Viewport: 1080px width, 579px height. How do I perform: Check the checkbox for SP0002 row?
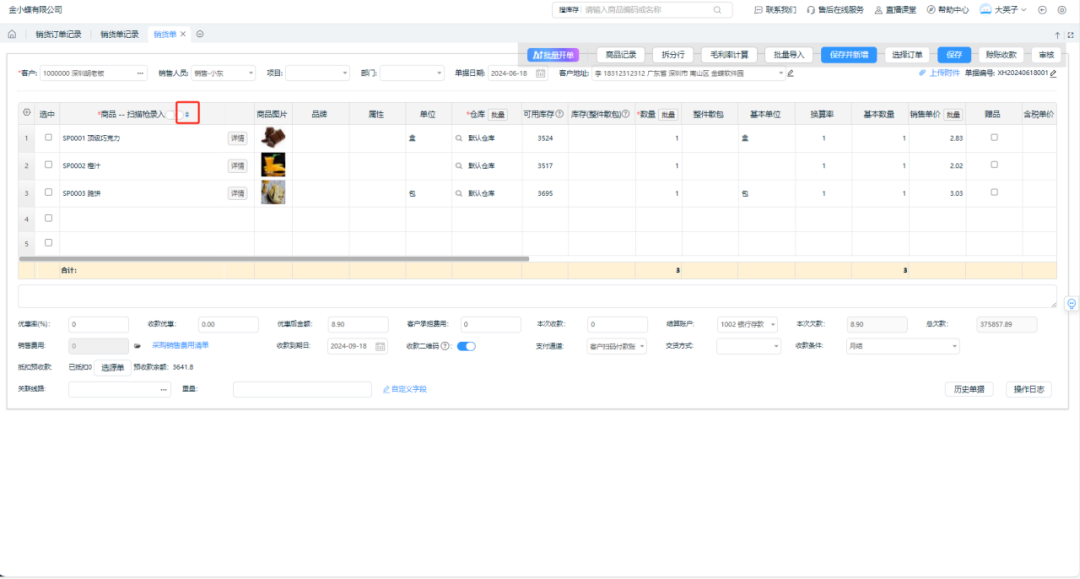[x=48, y=165]
